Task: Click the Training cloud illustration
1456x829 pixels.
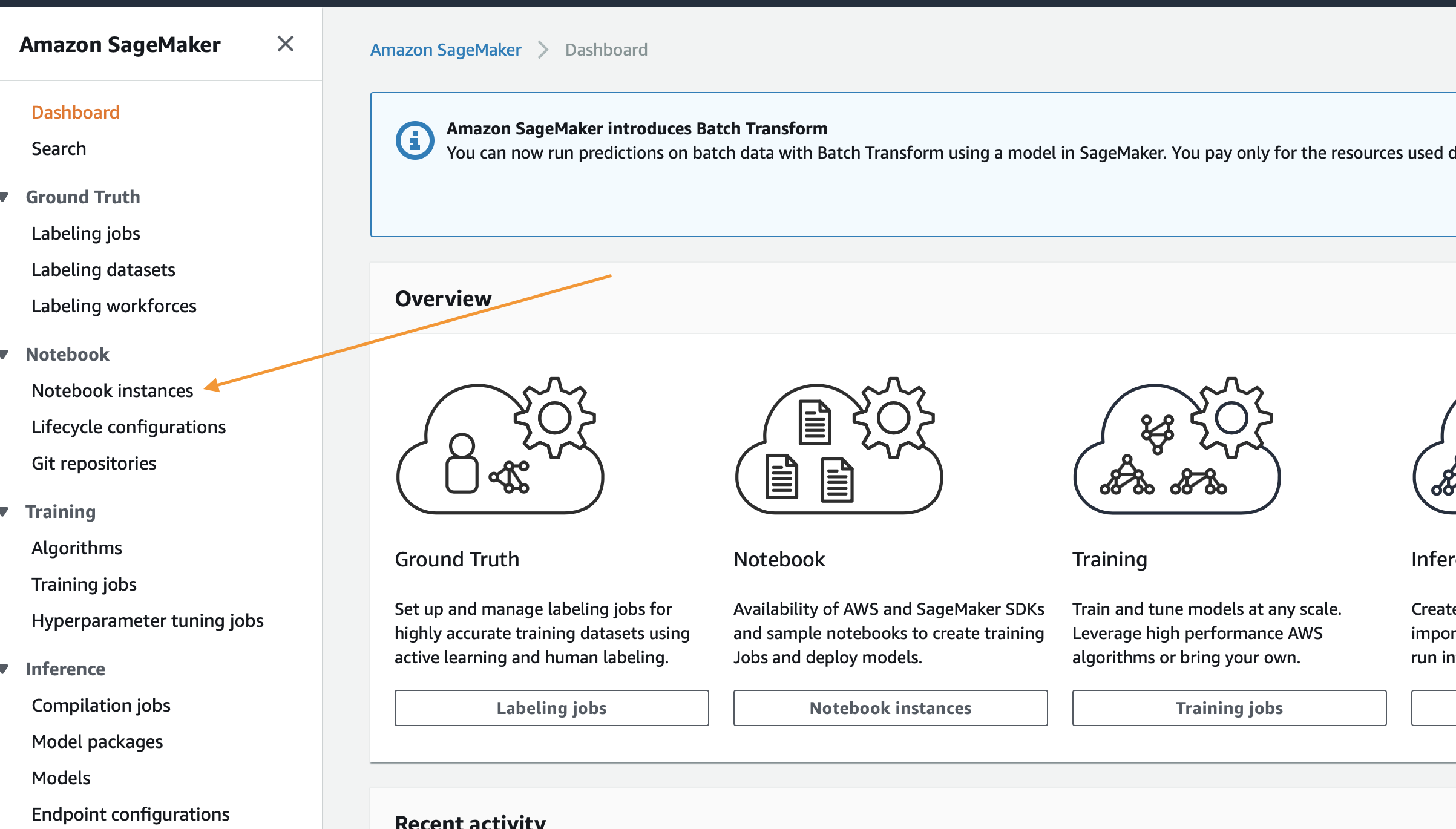Action: tap(1177, 446)
